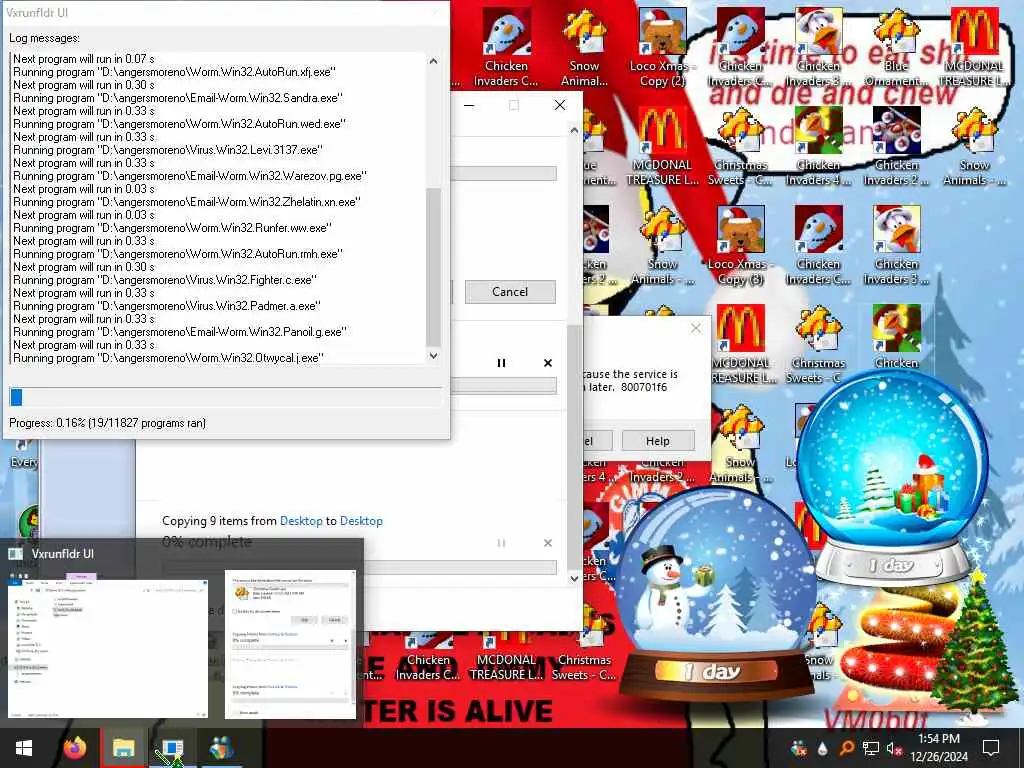
Task: Click the copy dialog scrollbar up arrow
Action: point(574,131)
